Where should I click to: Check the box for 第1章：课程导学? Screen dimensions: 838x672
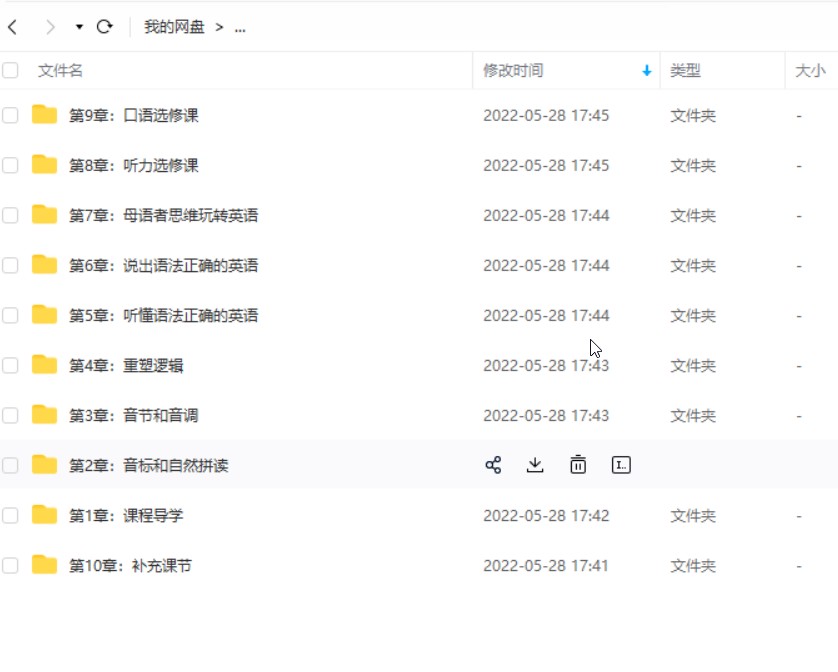(10, 515)
